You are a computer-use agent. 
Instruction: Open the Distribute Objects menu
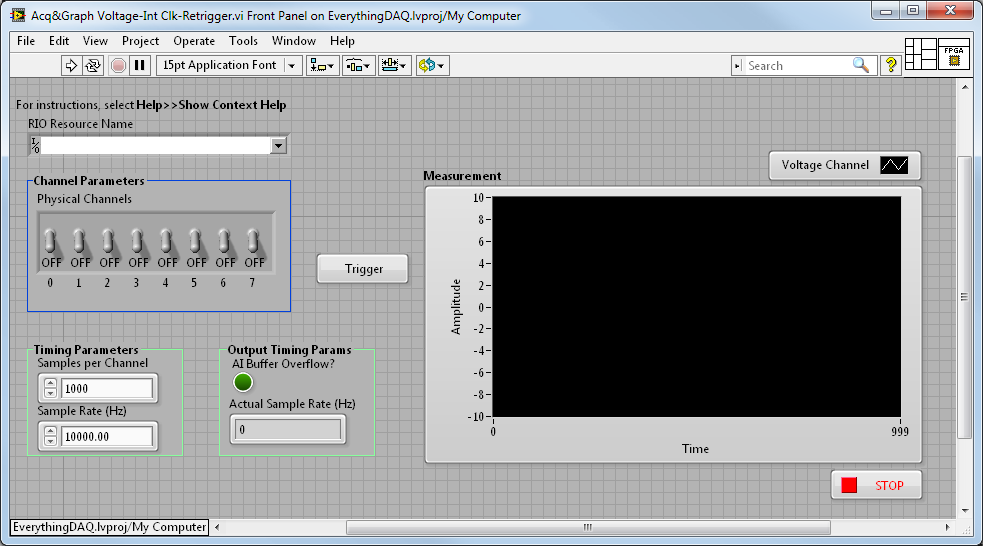point(359,65)
